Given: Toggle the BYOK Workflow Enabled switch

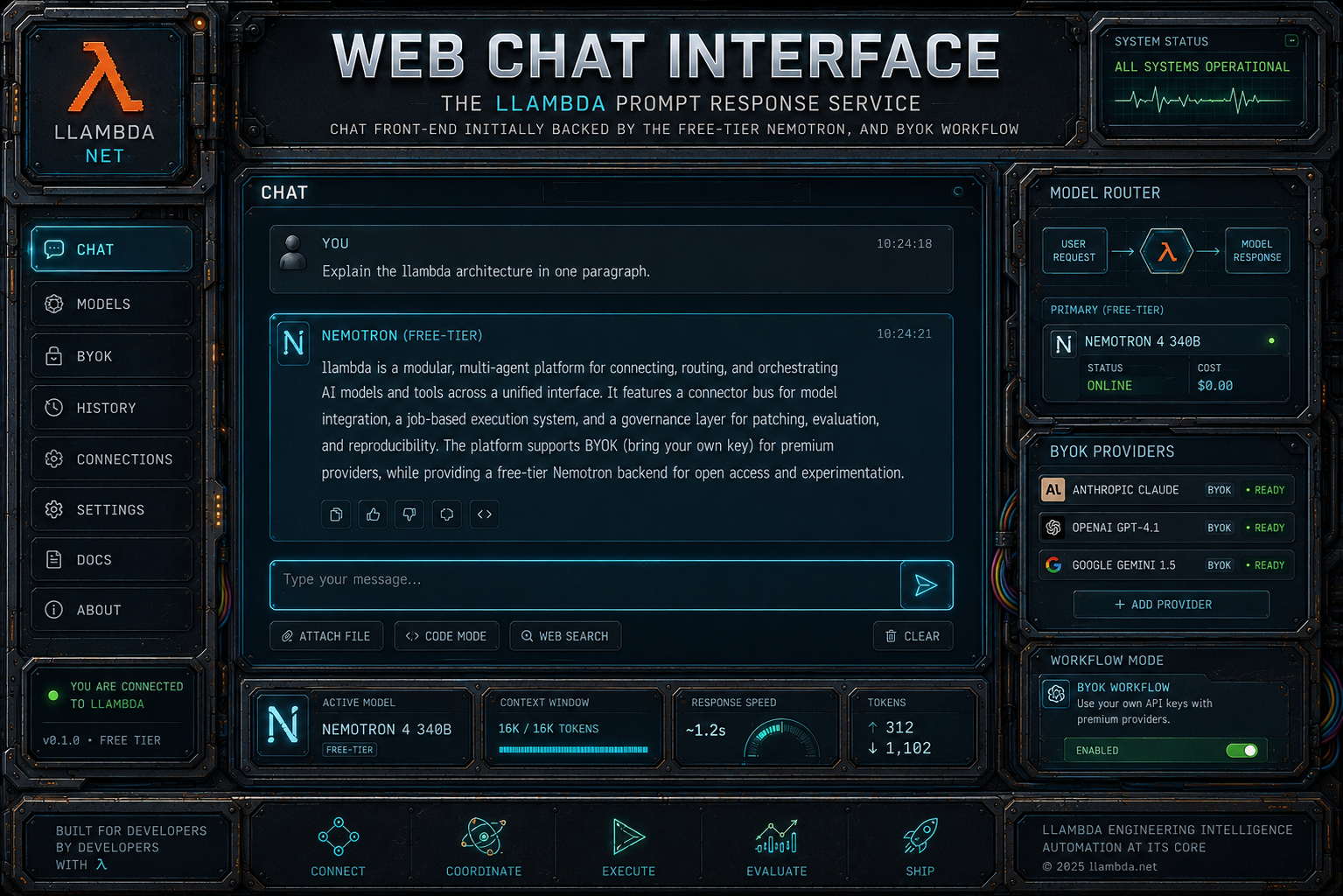Looking at the screenshot, I should point(1242,750).
